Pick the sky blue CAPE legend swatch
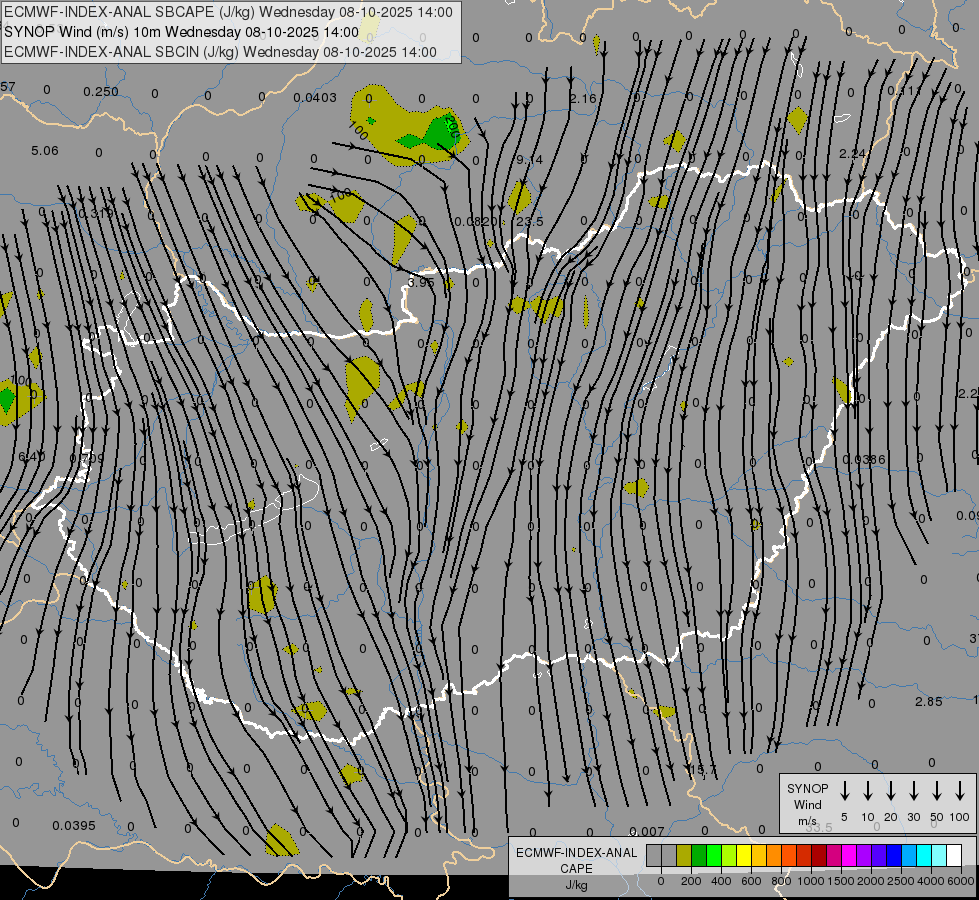The height and width of the screenshot is (900, 979). (x=909, y=856)
